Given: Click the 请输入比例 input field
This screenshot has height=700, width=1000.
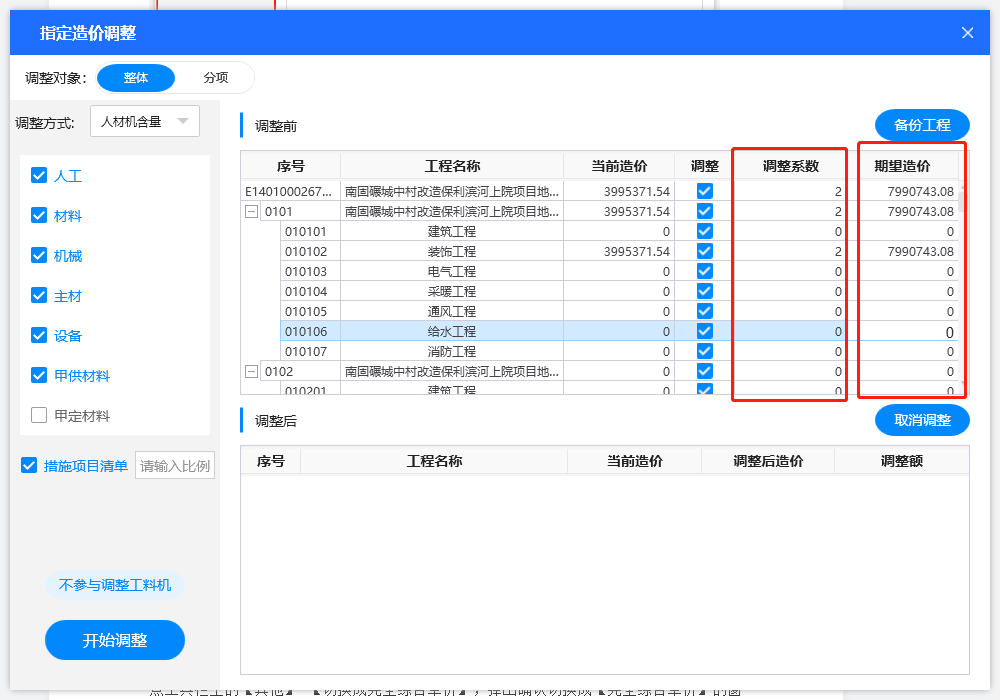Looking at the screenshot, I should pos(175,466).
